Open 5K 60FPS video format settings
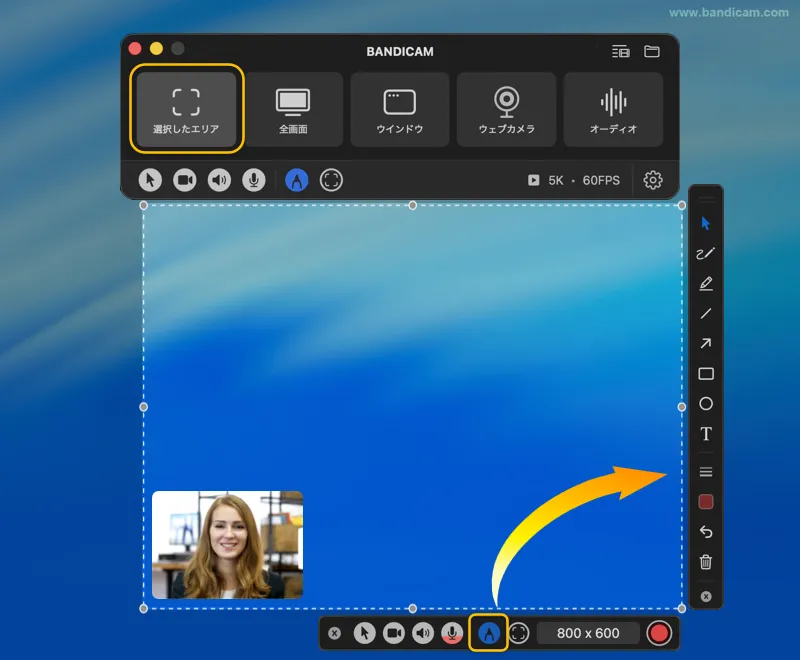This screenshot has height=660, width=800. 574,180
